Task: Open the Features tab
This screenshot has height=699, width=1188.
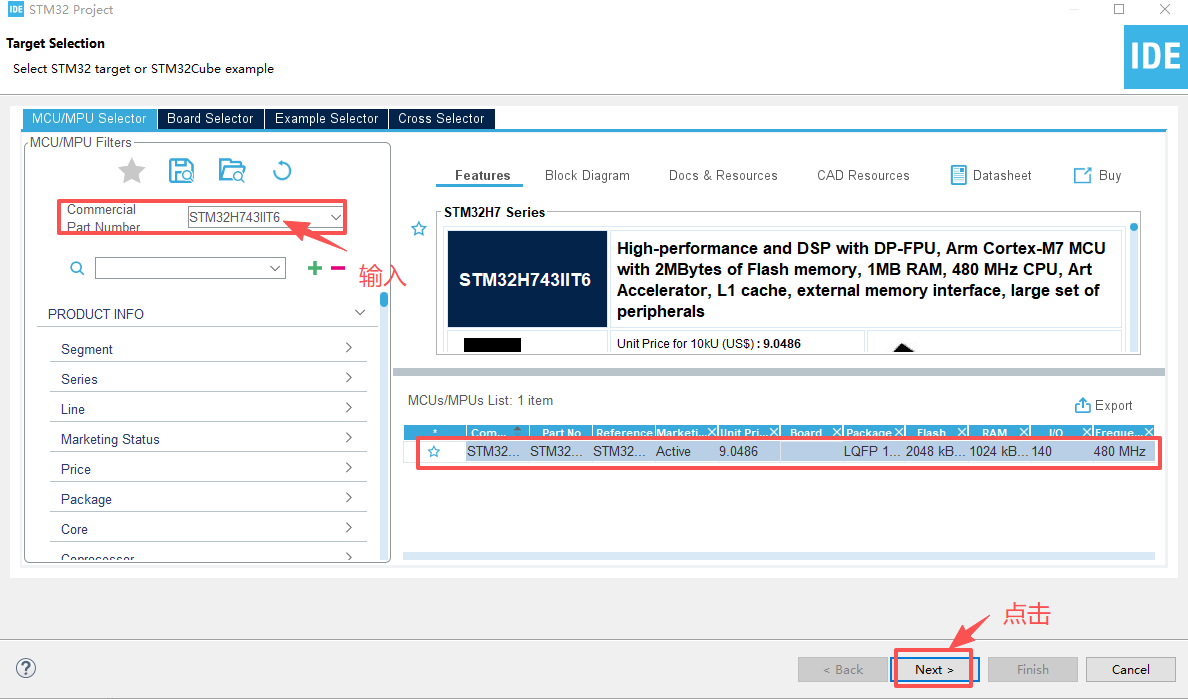Action: point(483,176)
